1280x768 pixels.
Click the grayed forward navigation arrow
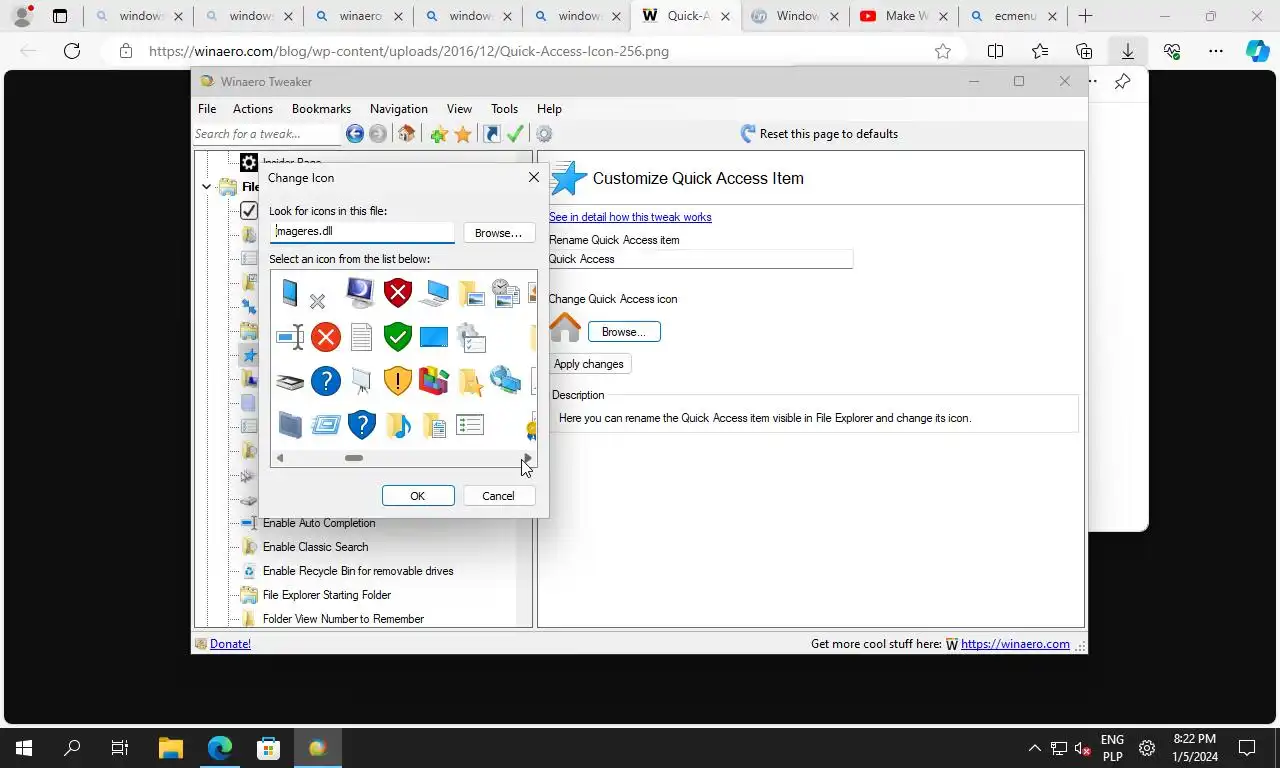(378, 134)
